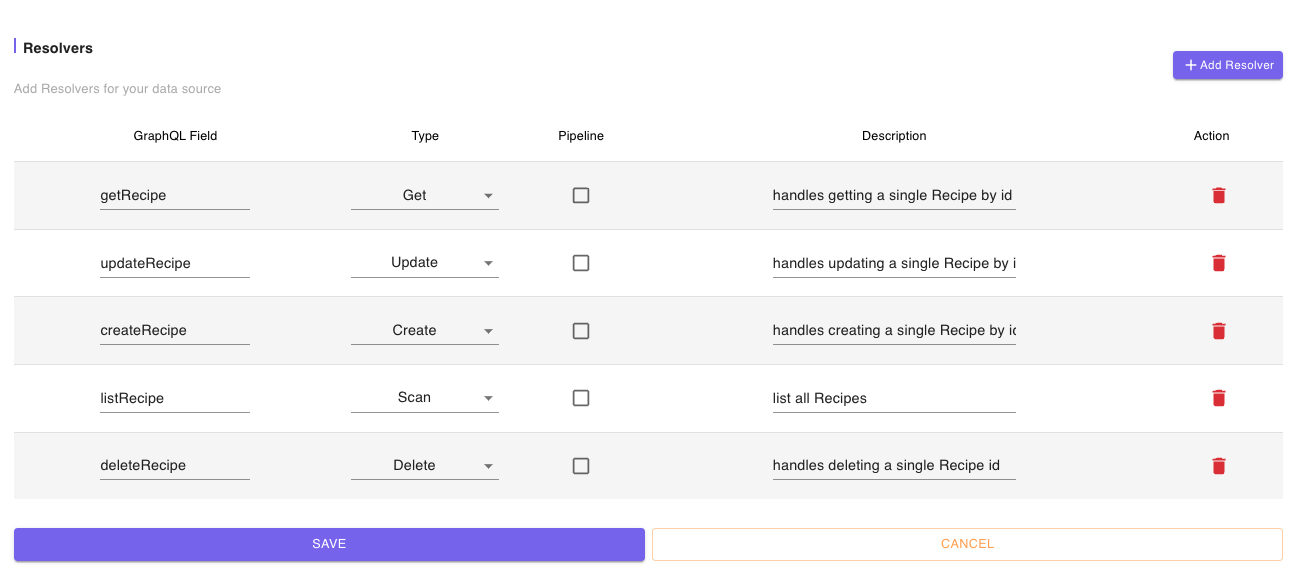This screenshot has height=573, width=1306.
Task: Tick Pipeline checkbox in deleteRecipe row
Action: point(581,466)
